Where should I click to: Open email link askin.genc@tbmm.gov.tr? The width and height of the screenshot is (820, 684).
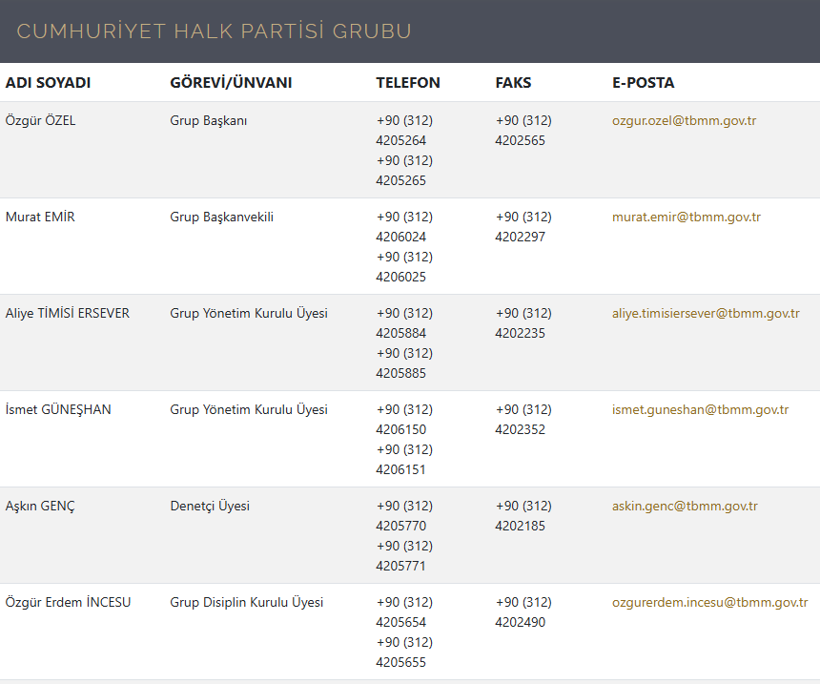[685, 506]
